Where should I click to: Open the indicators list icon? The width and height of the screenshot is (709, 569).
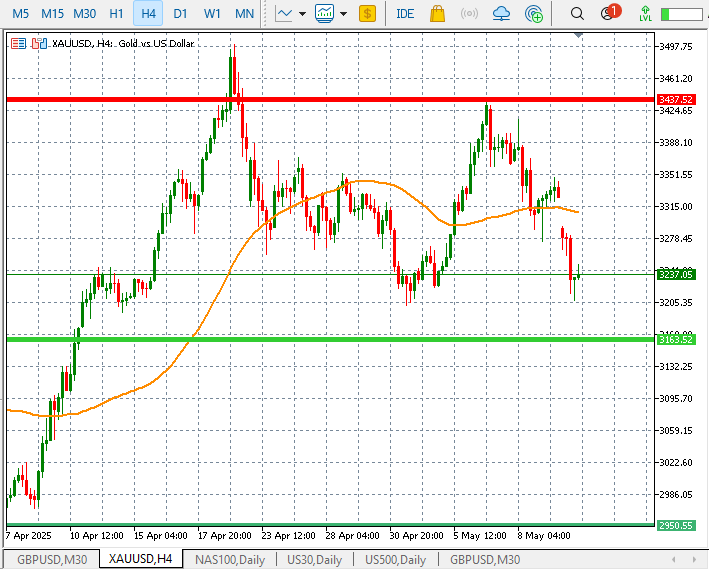pyautogui.click(x=324, y=14)
